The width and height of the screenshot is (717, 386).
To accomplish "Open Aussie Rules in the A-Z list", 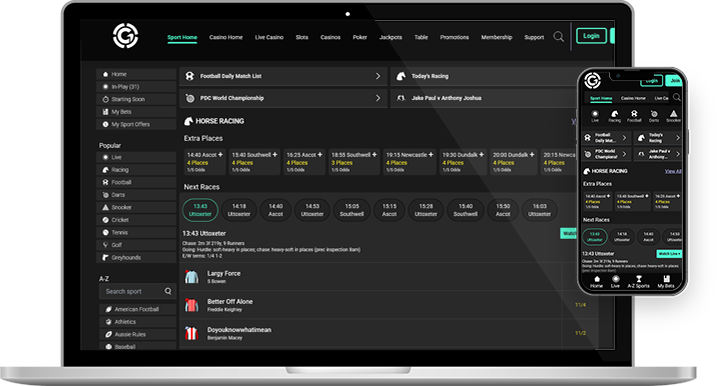I will click(x=138, y=334).
